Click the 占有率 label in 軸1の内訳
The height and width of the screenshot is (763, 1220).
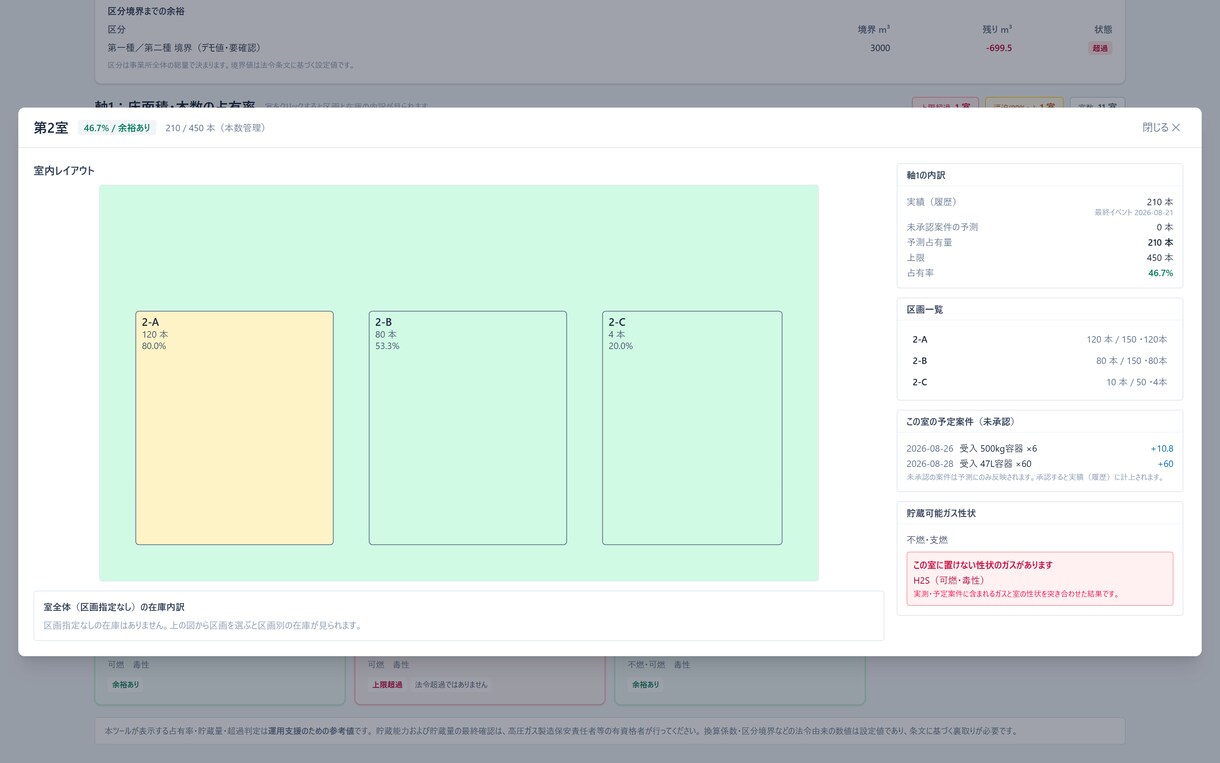pos(921,273)
